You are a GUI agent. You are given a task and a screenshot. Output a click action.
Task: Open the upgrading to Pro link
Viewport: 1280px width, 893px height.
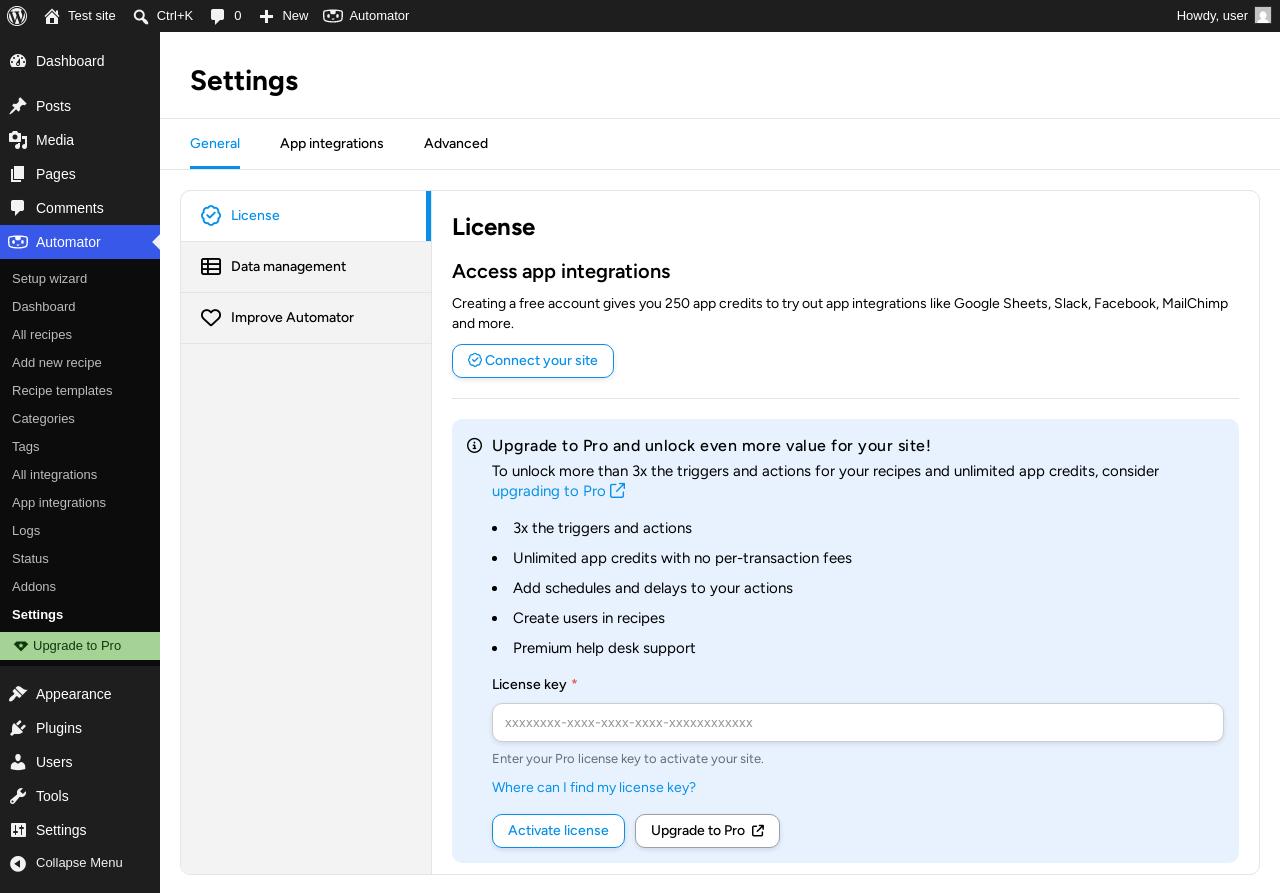[558, 491]
